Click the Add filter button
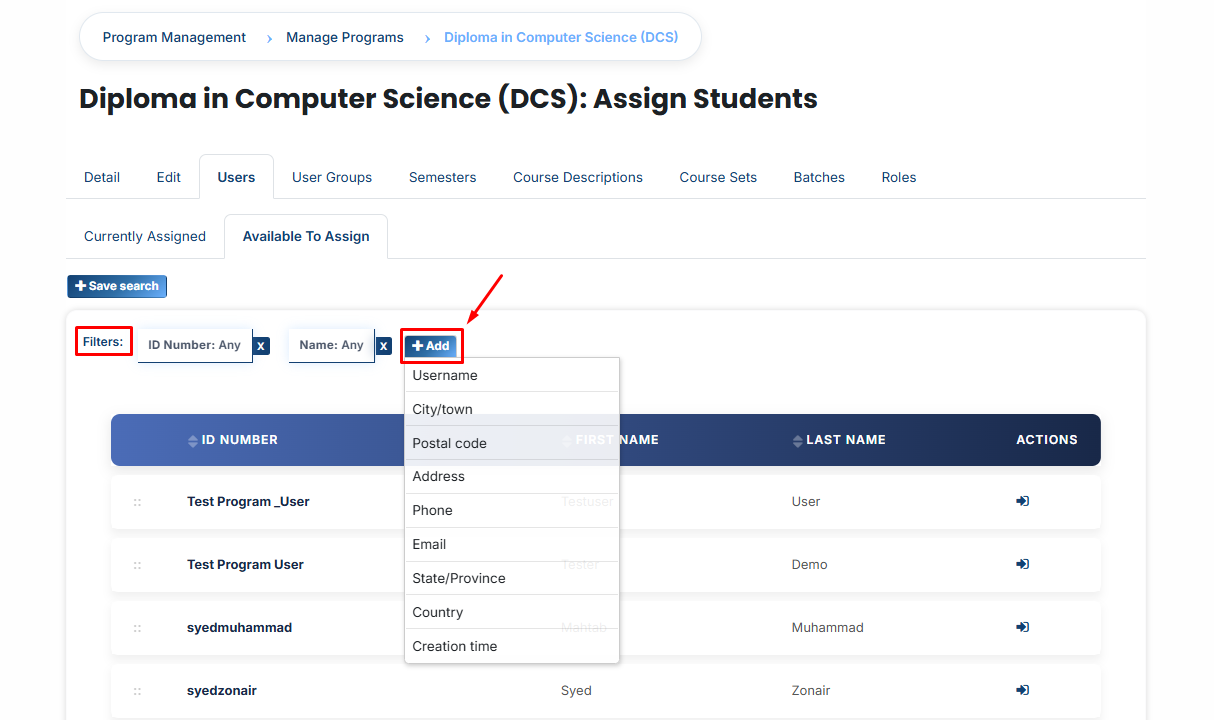1214x720 pixels. pos(431,346)
